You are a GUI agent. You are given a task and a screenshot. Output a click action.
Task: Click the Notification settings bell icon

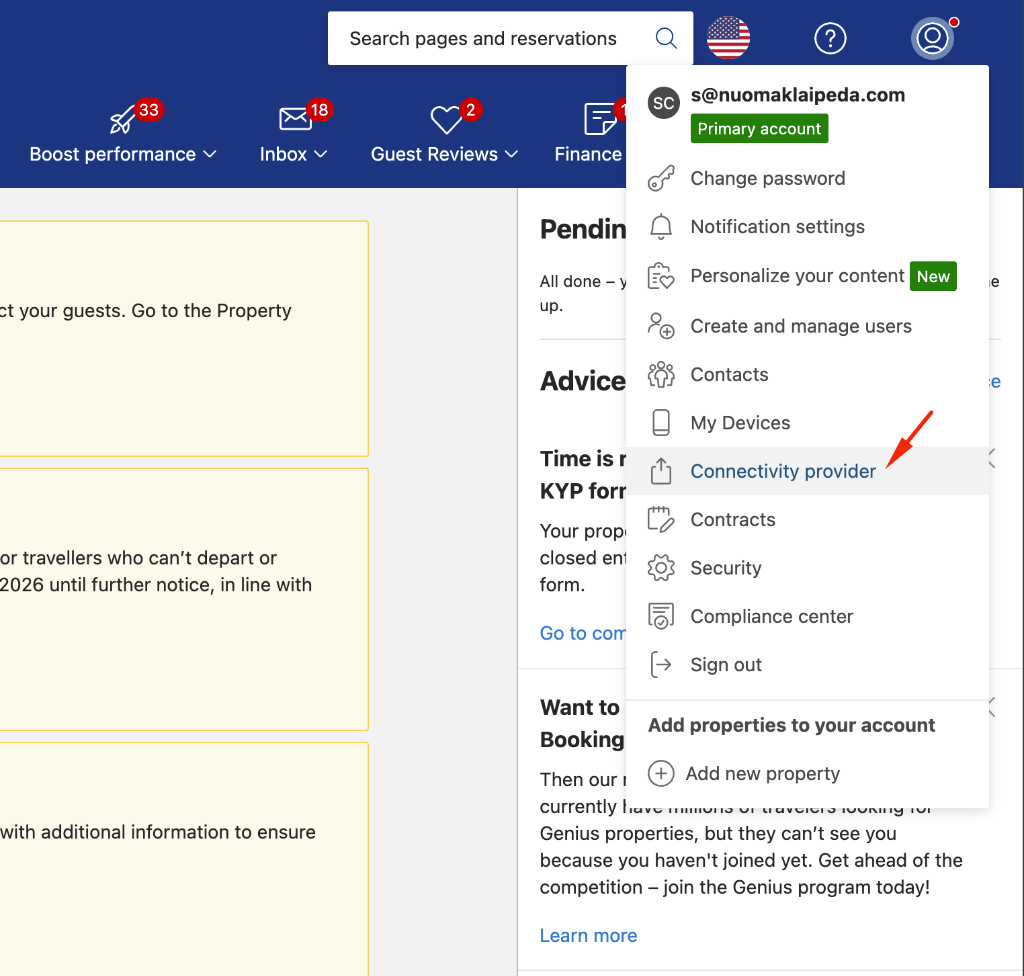point(661,227)
